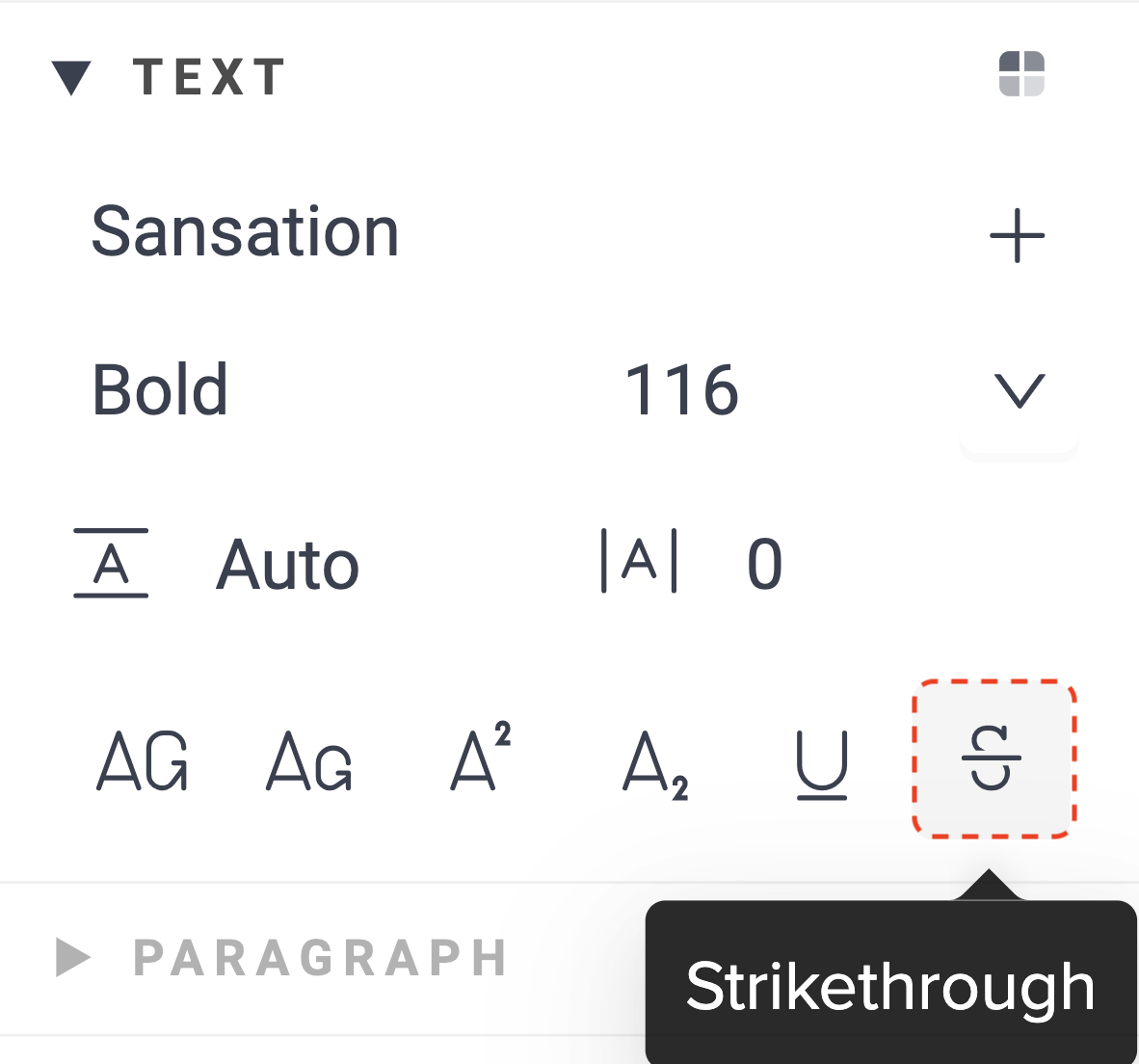1139x1064 pixels.
Task: Open the Bold font weight selector
Action: click(160, 390)
